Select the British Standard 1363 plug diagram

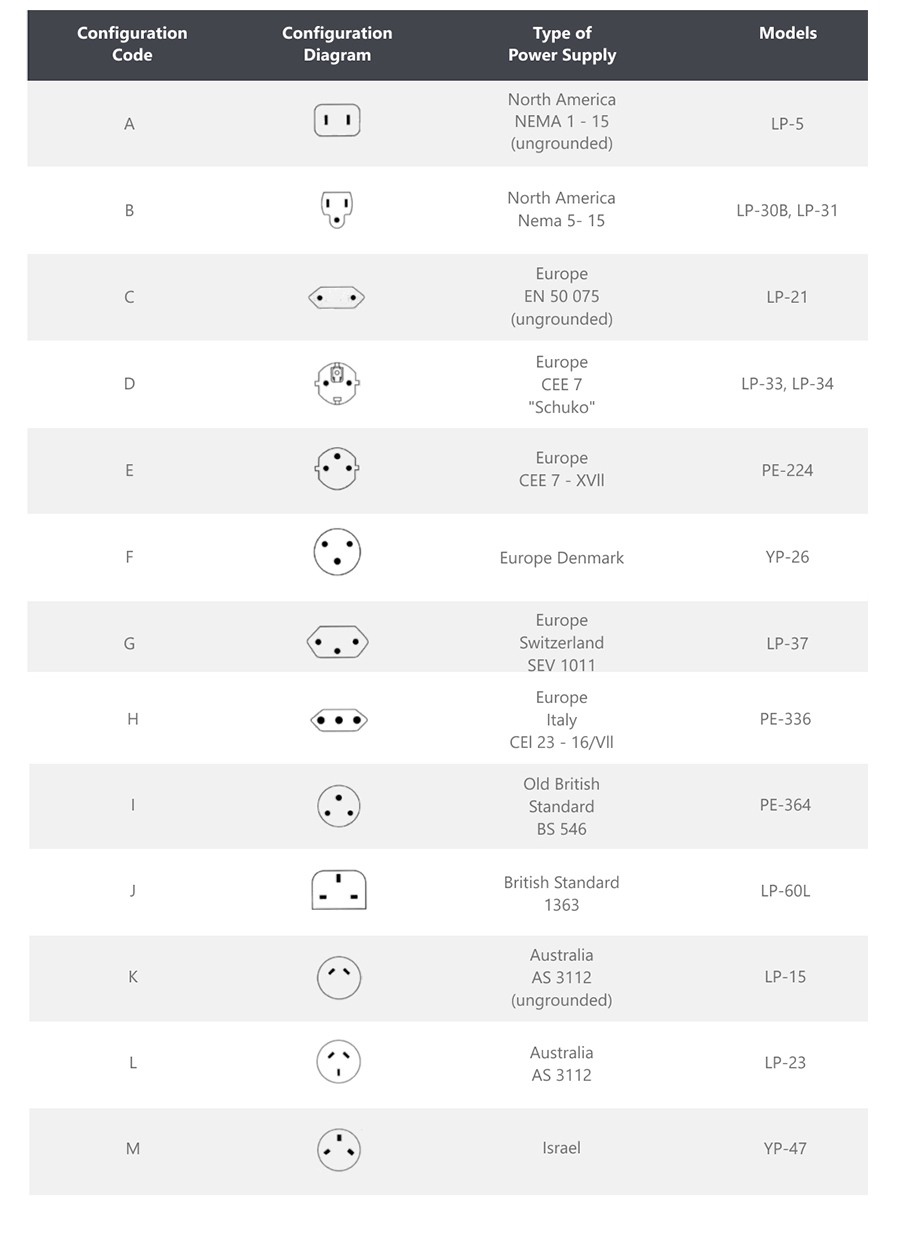coord(339,890)
